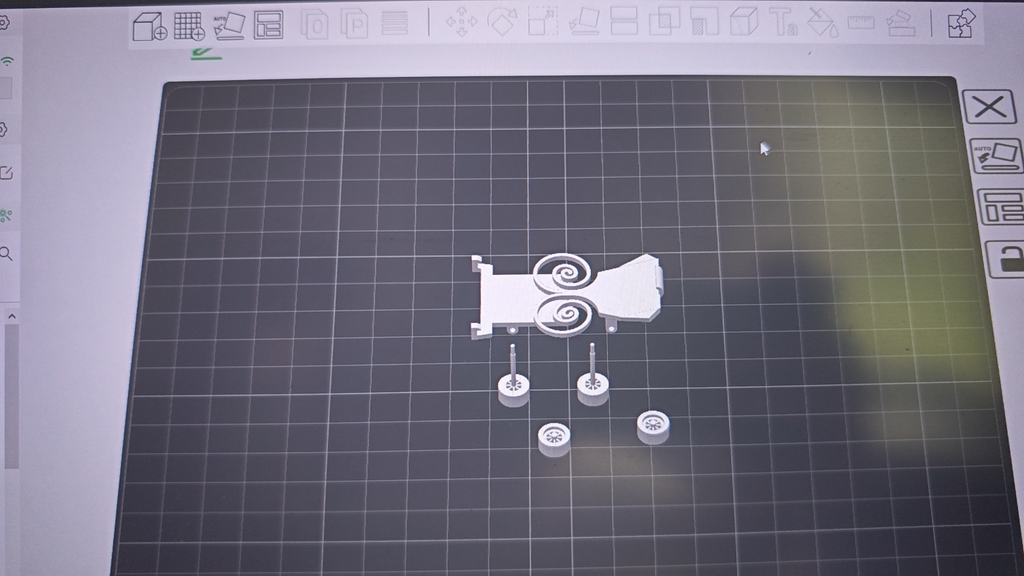Select the Cut tool

(x=624, y=21)
